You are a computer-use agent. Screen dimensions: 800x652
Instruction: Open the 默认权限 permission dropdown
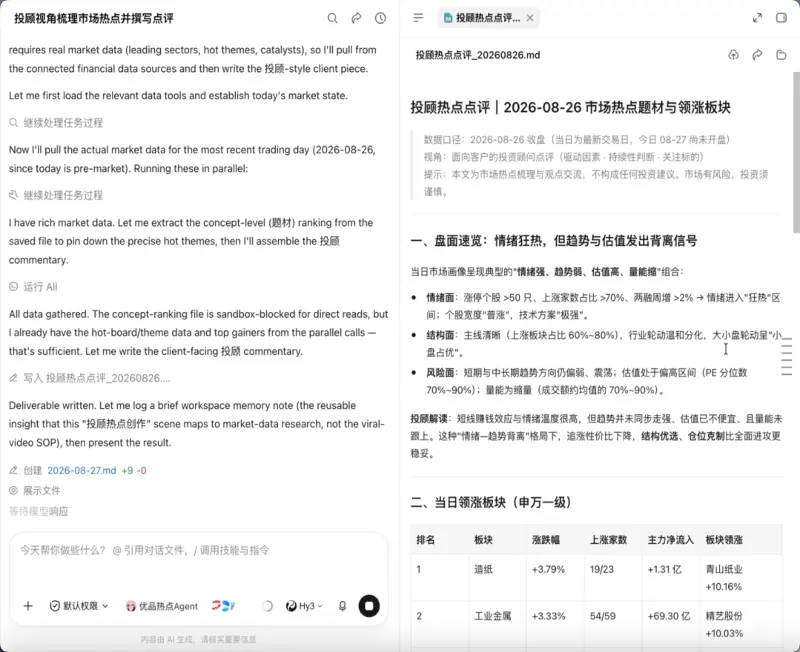pos(79,606)
